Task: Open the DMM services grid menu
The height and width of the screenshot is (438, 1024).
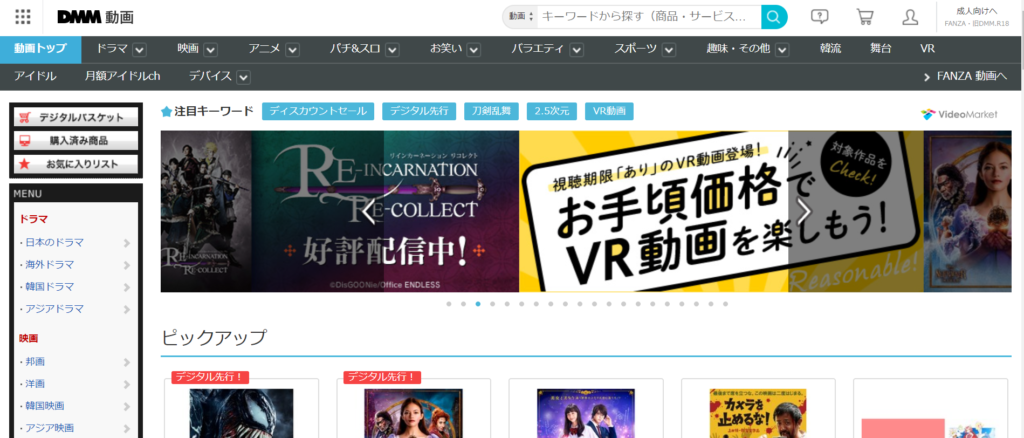Action: pos(23,17)
